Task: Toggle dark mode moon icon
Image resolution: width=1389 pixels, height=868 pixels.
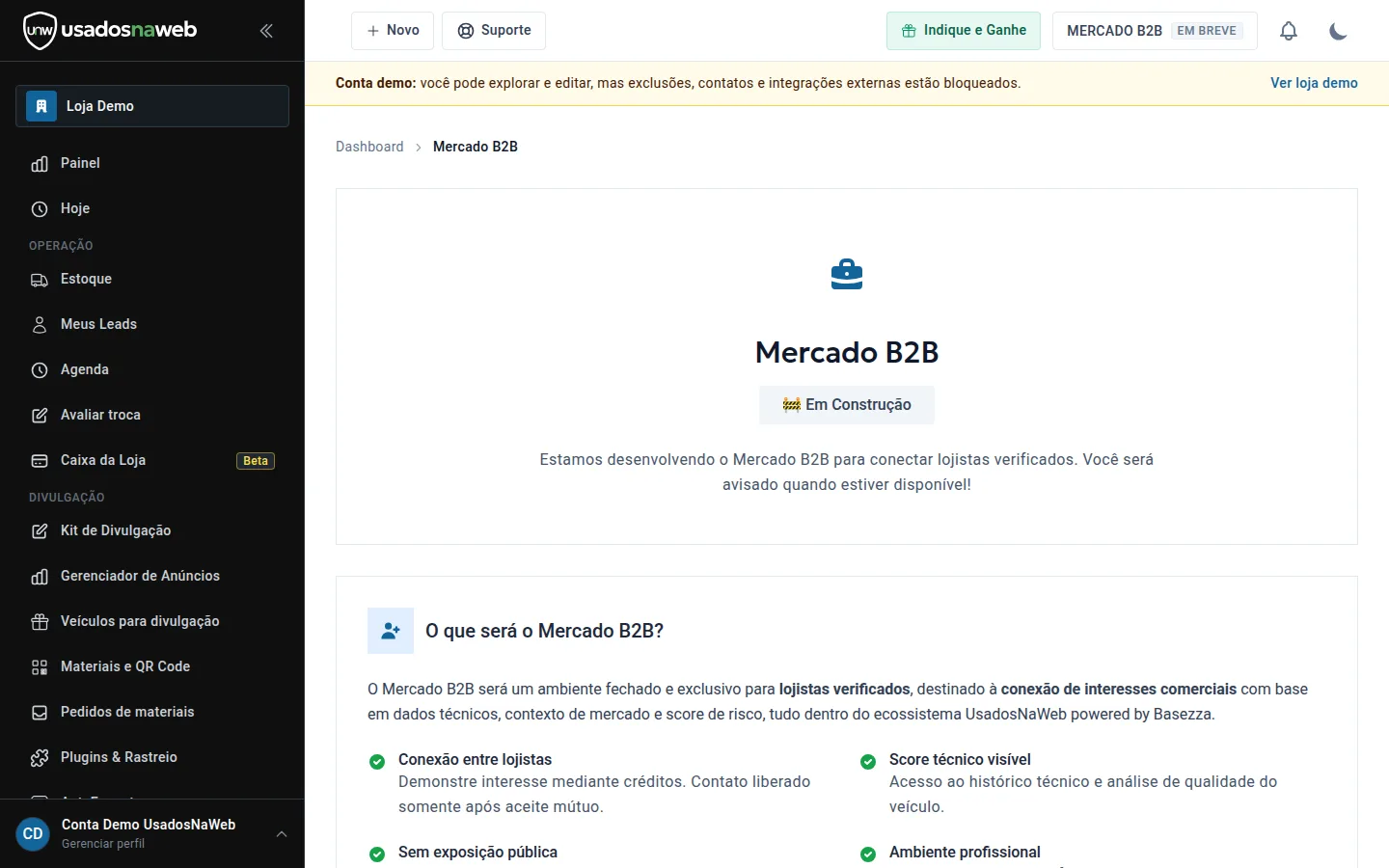Action: (1338, 31)
